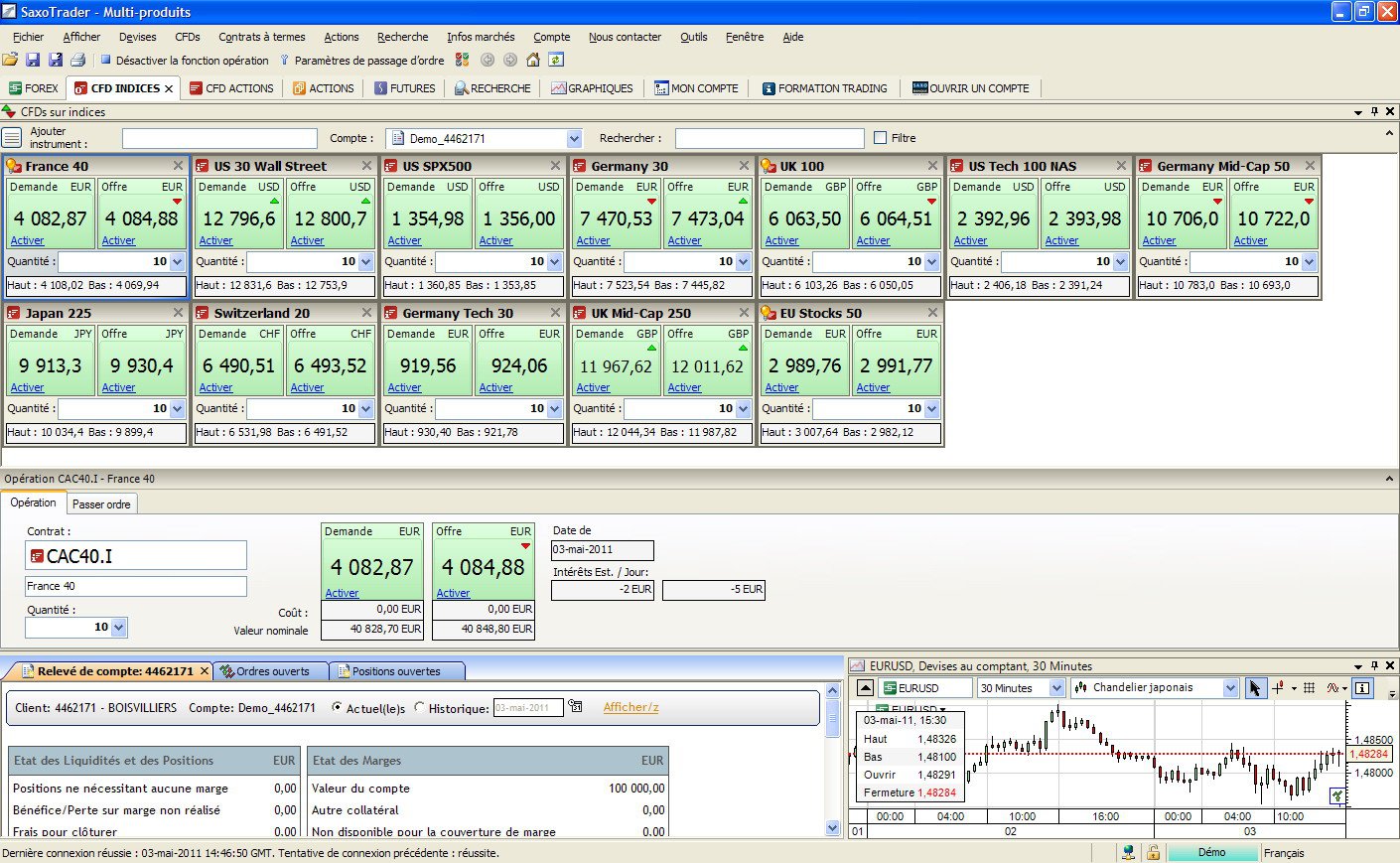Click the UK 100 tile header icon
The height and width of the screenshot is (863, 1400).
tap(769, 166)
